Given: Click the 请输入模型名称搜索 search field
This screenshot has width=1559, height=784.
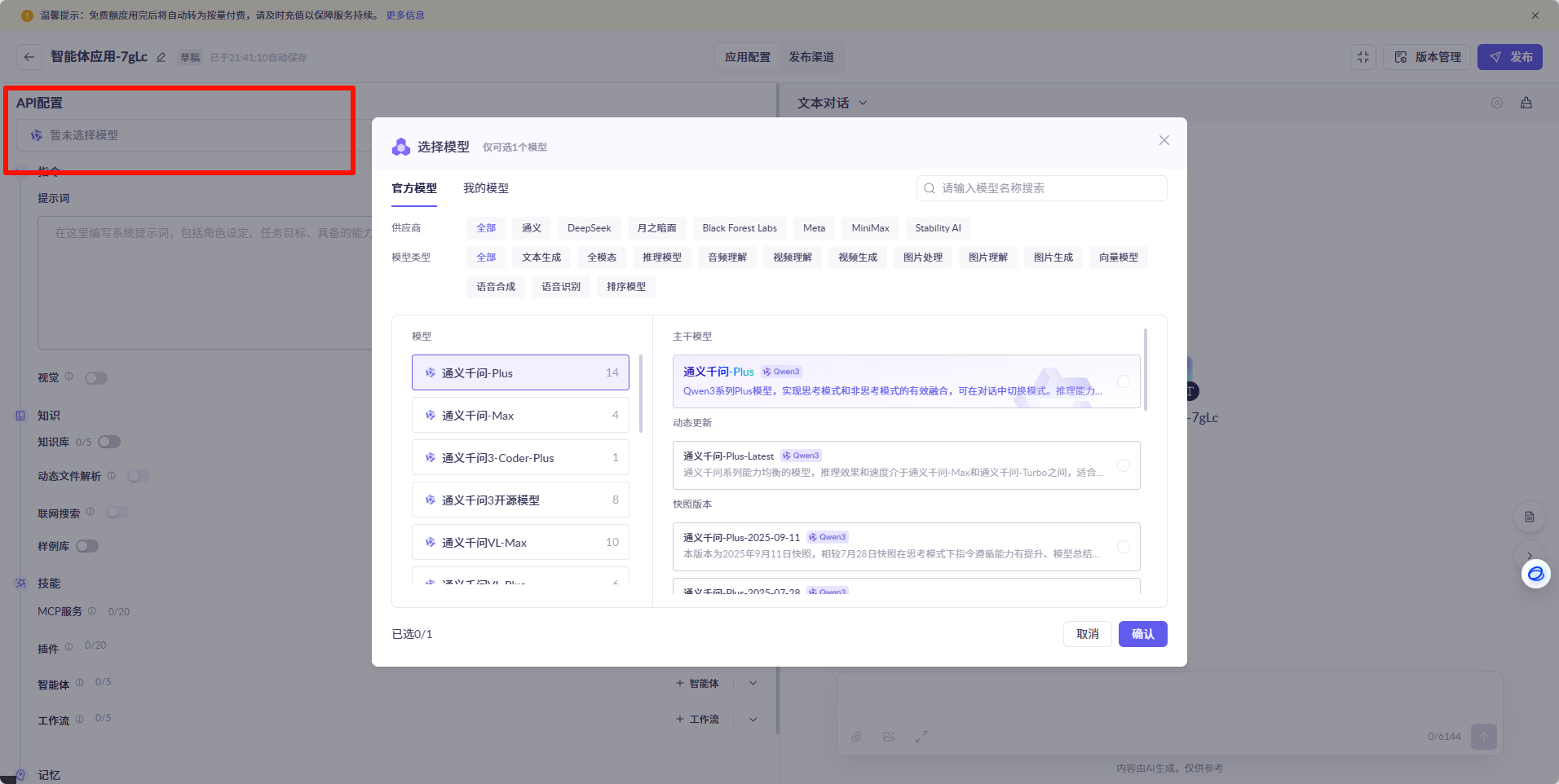Looking at the screenshot, I should tap(1042, 188).
